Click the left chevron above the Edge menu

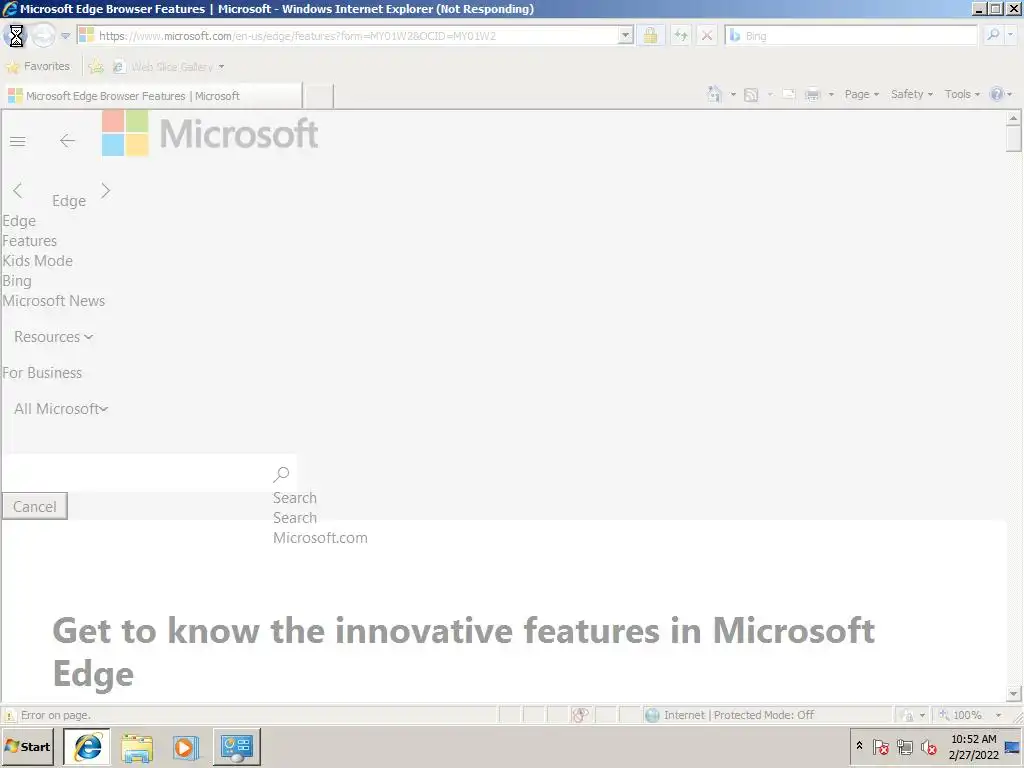pos(18,190)
